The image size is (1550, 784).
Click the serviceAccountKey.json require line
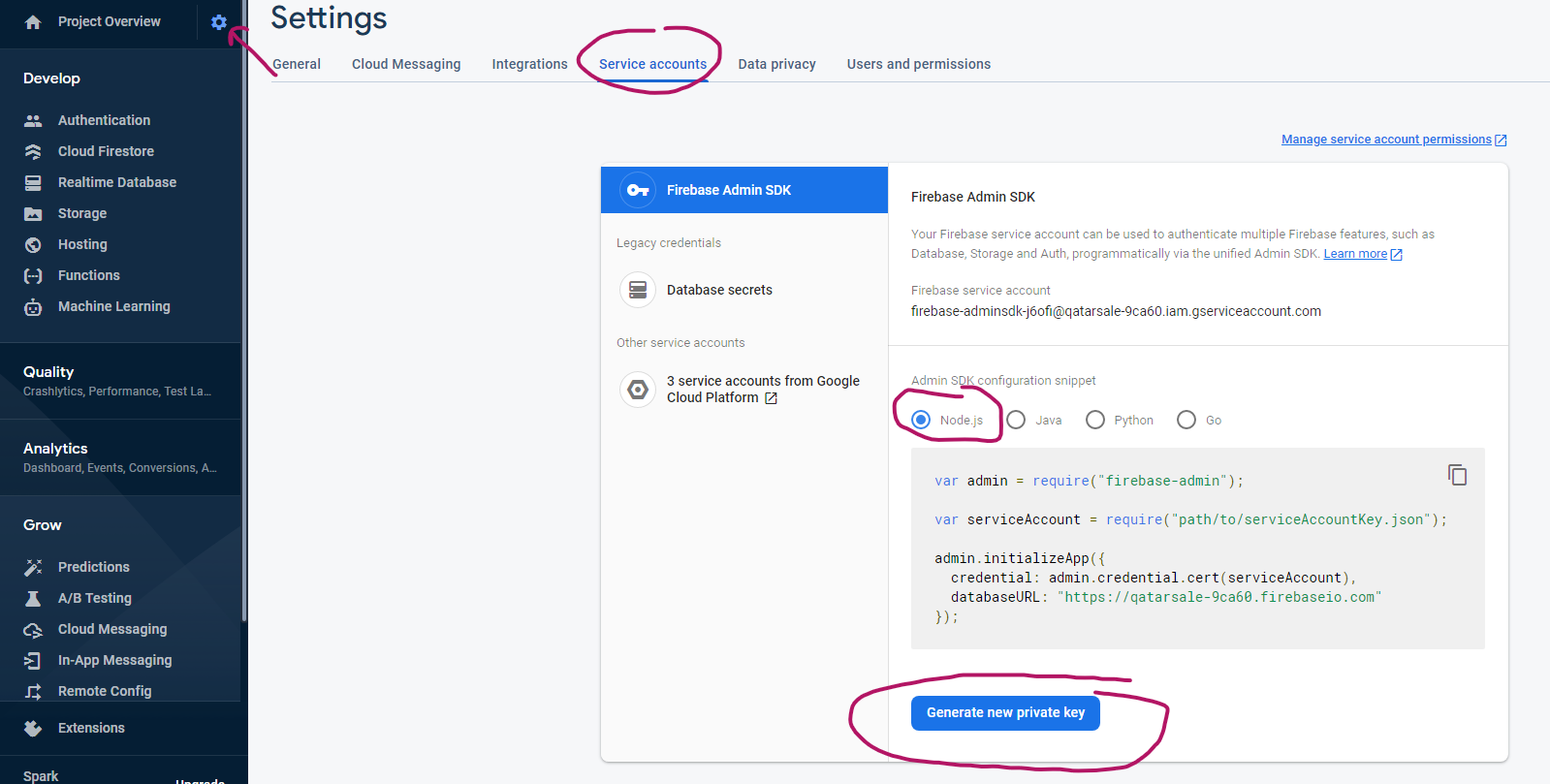tap(1190, 519)
